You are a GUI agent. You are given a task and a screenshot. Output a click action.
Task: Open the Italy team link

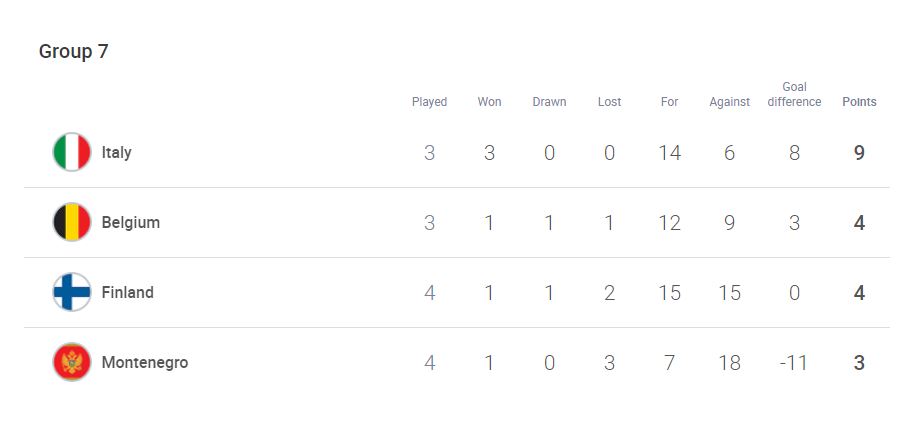coord(117,153)
